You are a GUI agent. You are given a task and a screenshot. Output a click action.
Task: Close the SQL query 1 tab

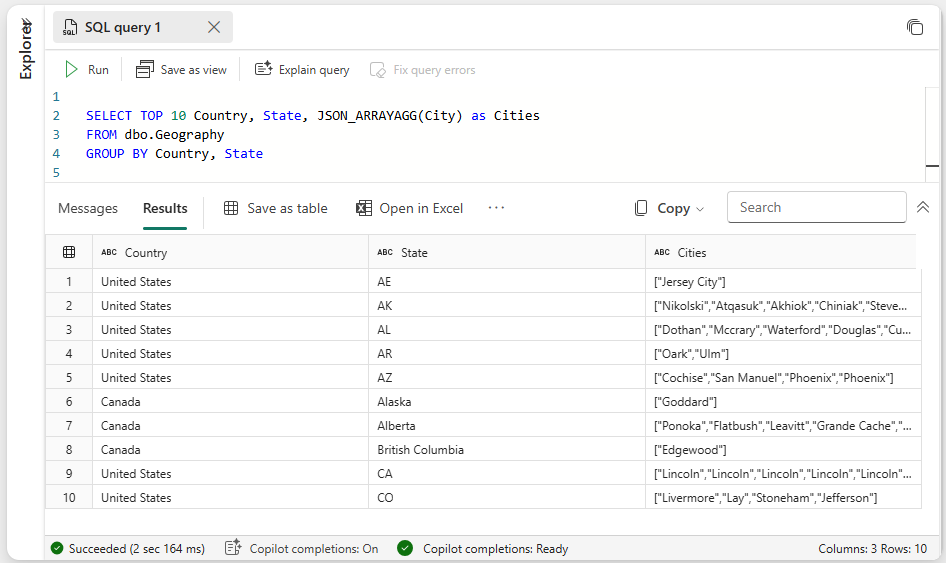point(214,27)
